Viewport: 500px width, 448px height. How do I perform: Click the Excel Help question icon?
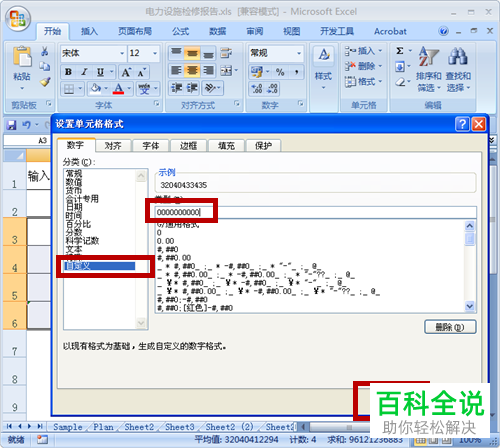tap(443, 31)
